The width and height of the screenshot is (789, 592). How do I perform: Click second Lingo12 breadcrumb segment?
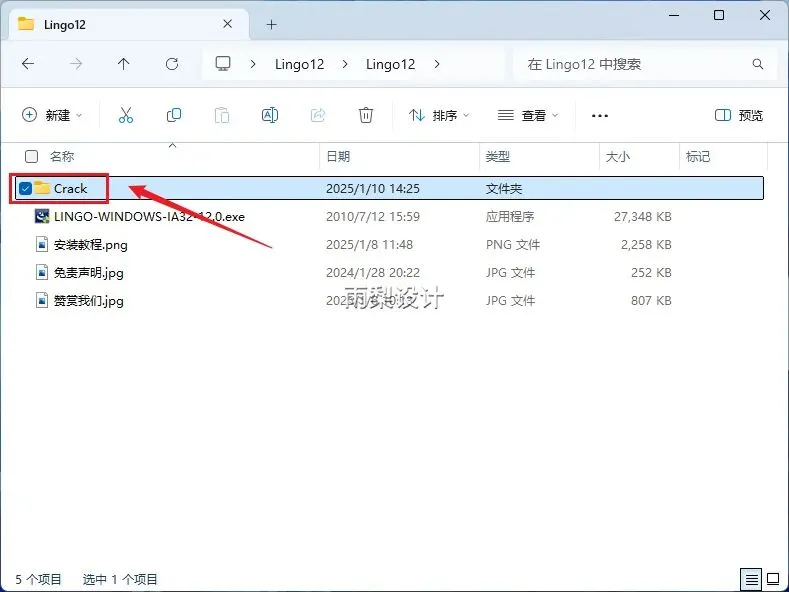tap(390, 64)
